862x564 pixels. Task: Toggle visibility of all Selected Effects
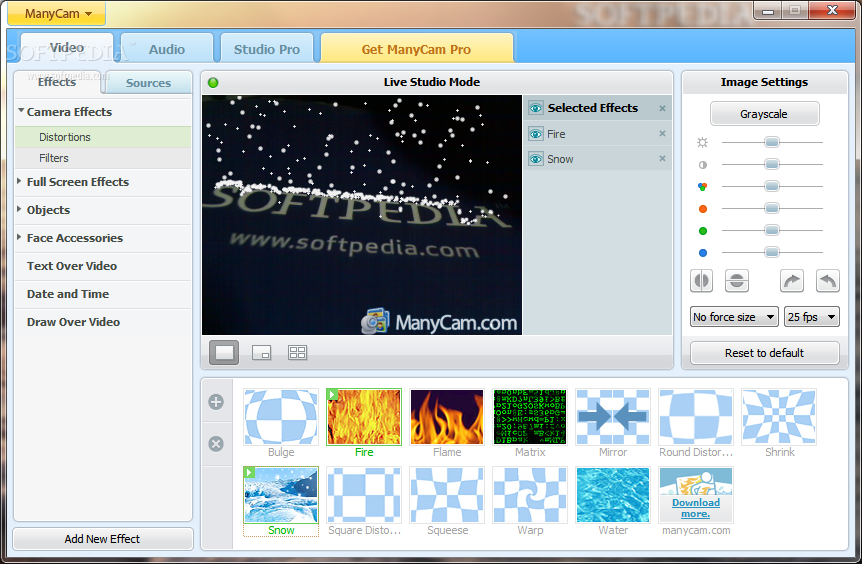[x=536, y=108]
